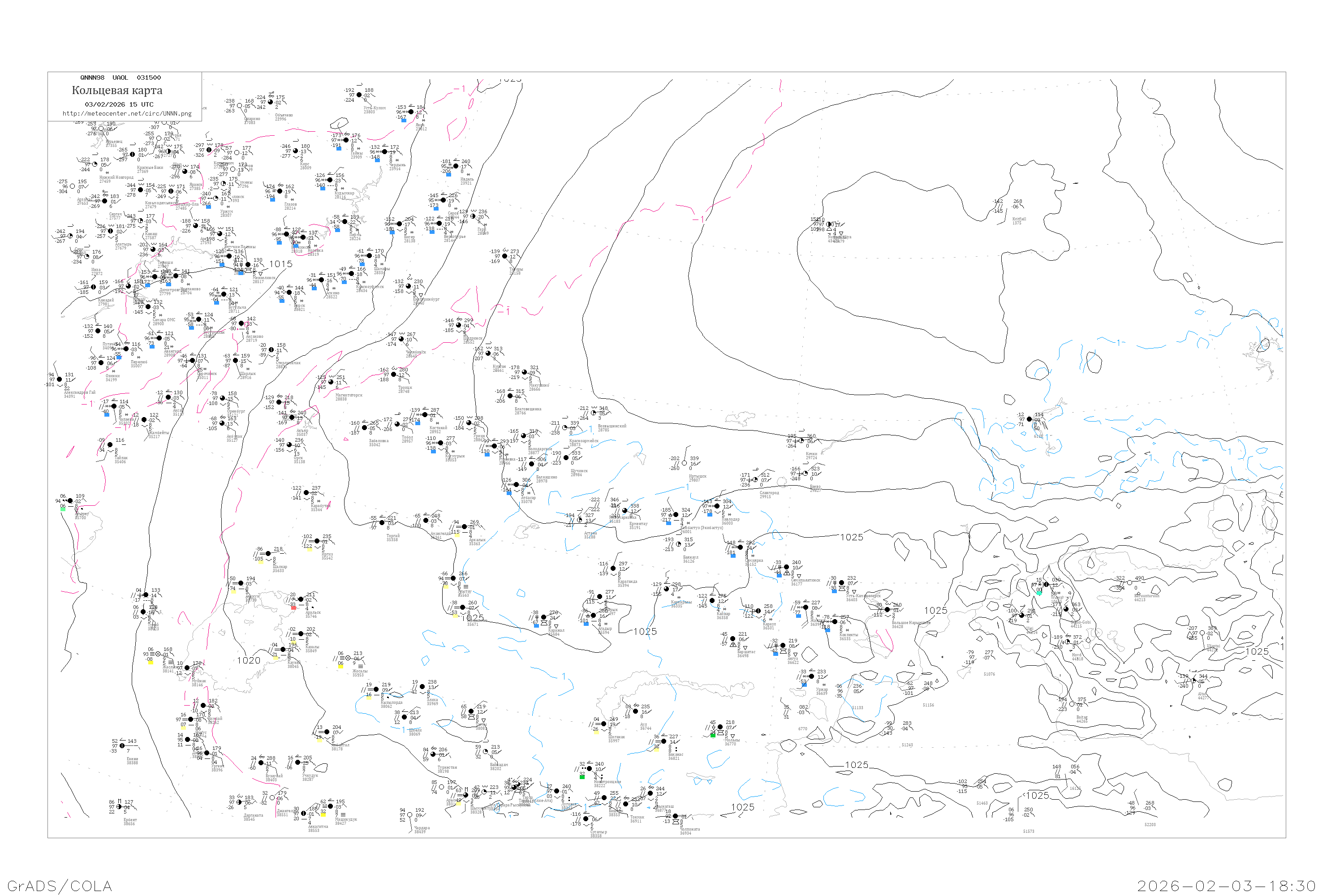
Task: Click the Караганда station circle marker
Action: 613,569
